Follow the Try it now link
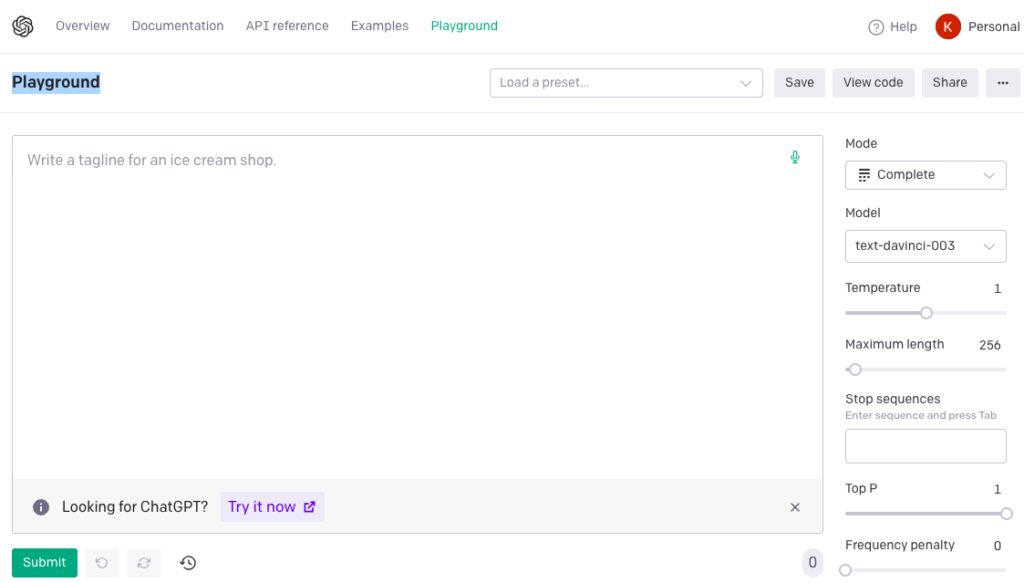Image resolution: width=1024 pixels, height=583 pixels. coord(272,507)
